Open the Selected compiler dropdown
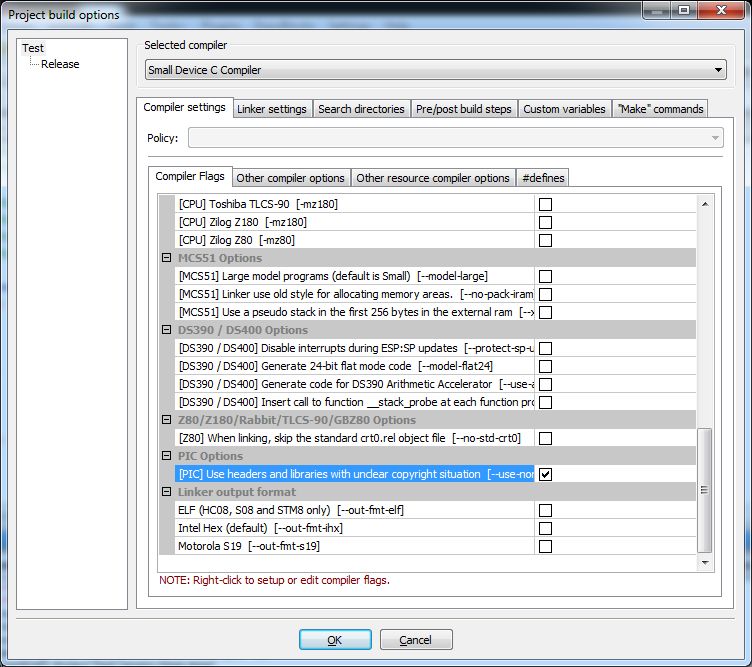Image resolution: width=752 pixels, height=667 pixels. 435,70
